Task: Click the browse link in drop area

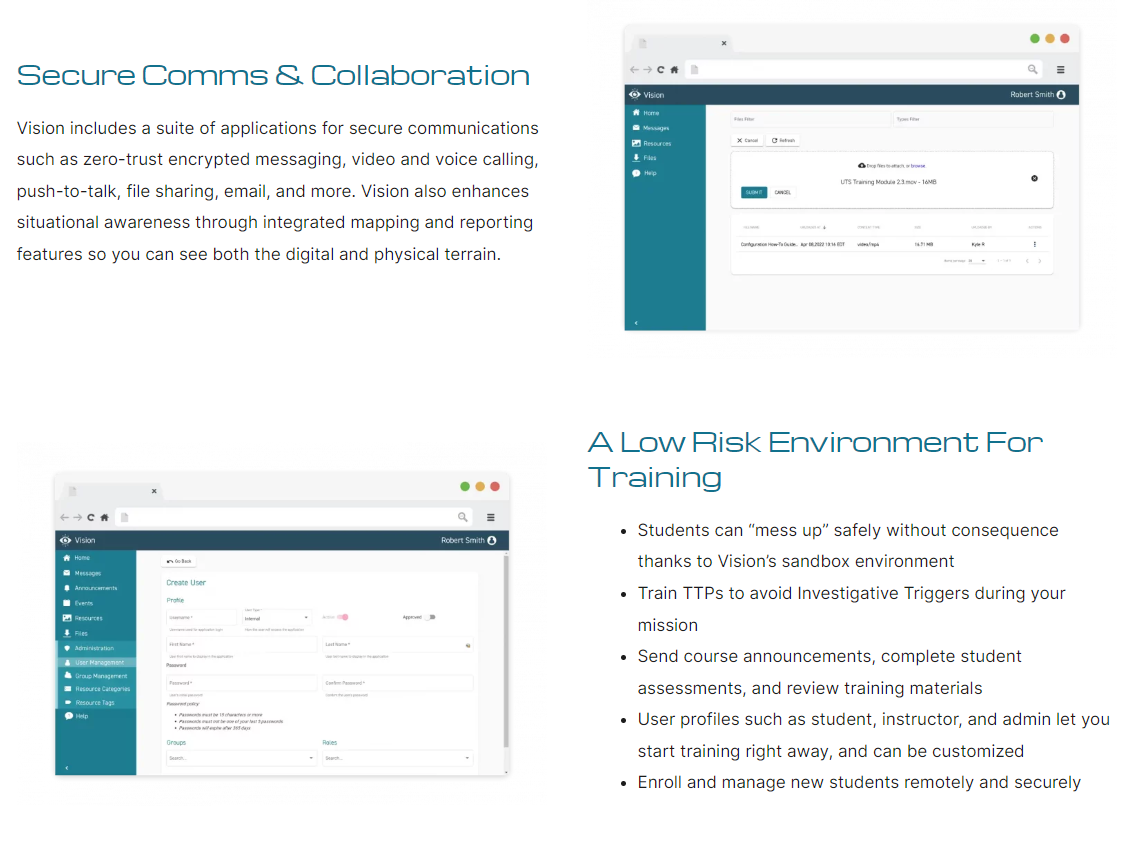Action: pos(917,165)
